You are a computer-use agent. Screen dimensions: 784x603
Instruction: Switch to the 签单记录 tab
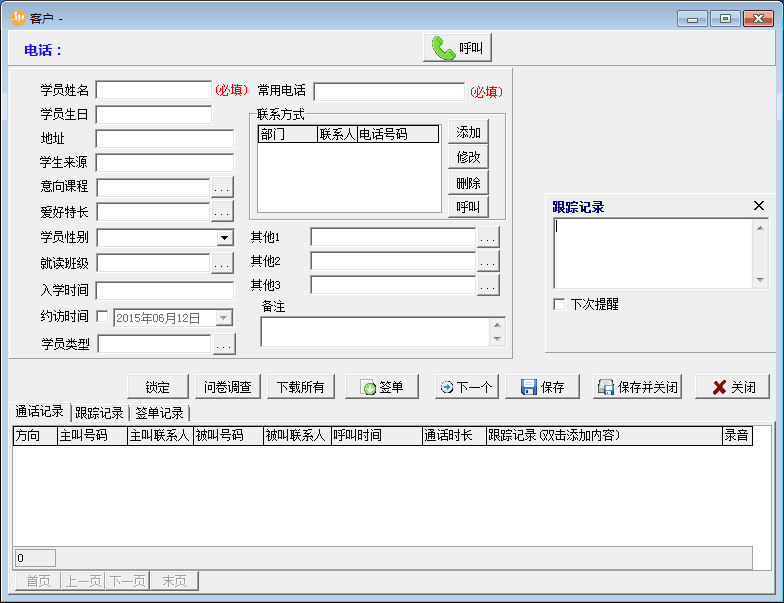159,412
